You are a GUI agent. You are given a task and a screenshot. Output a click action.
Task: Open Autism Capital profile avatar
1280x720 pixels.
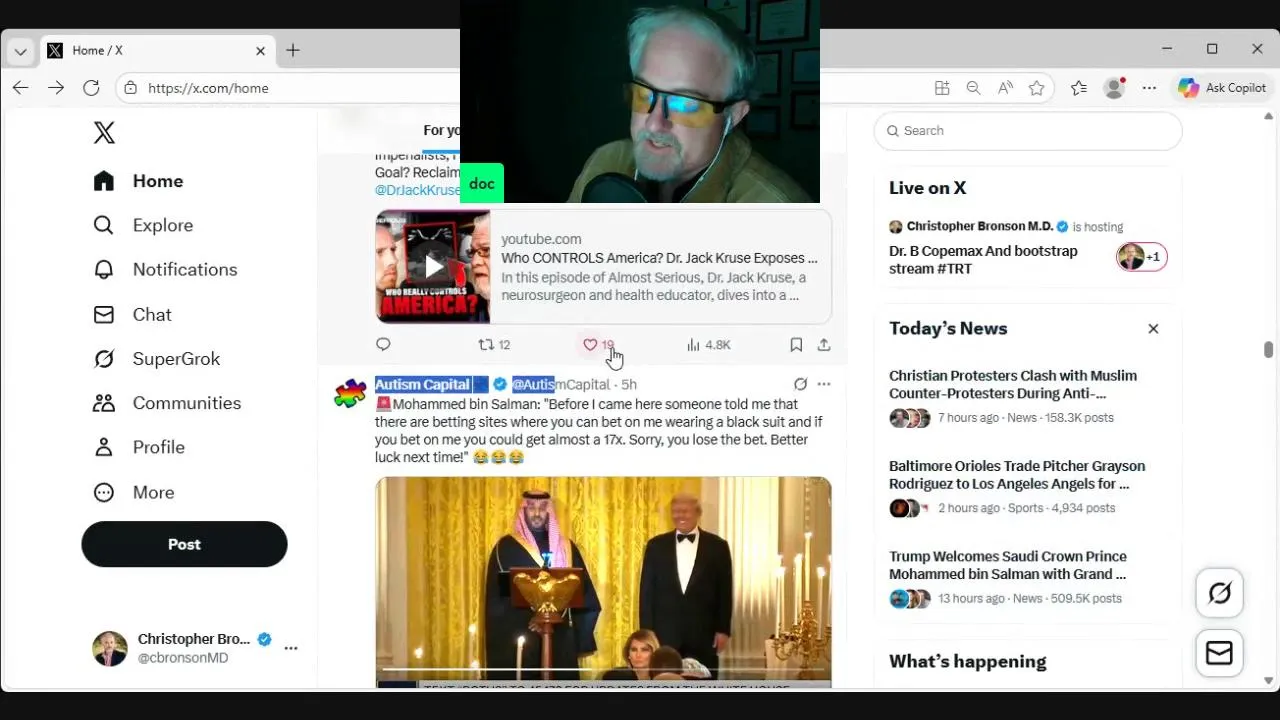(x=350, y=394)
